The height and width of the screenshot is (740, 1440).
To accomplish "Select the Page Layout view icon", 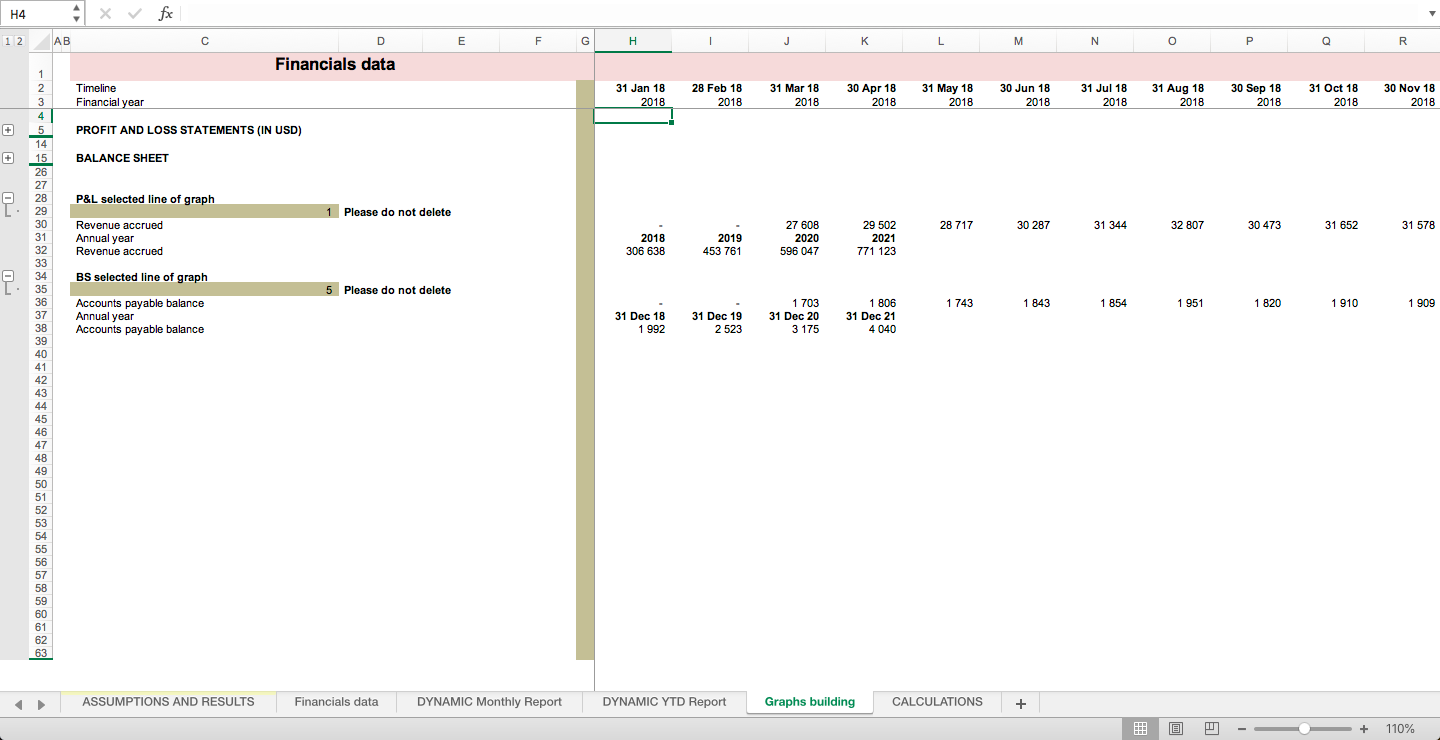I will click(x=1176, y=728).
